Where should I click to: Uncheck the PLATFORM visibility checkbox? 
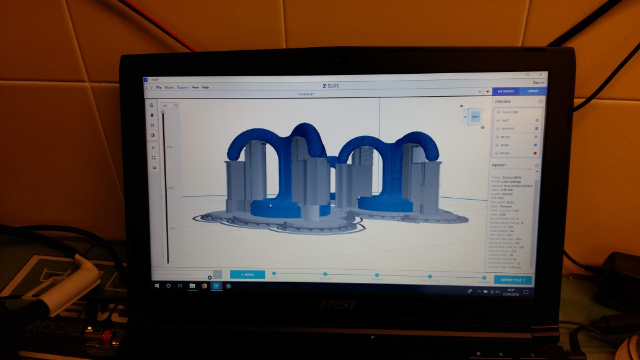click(x=498, y=112)
